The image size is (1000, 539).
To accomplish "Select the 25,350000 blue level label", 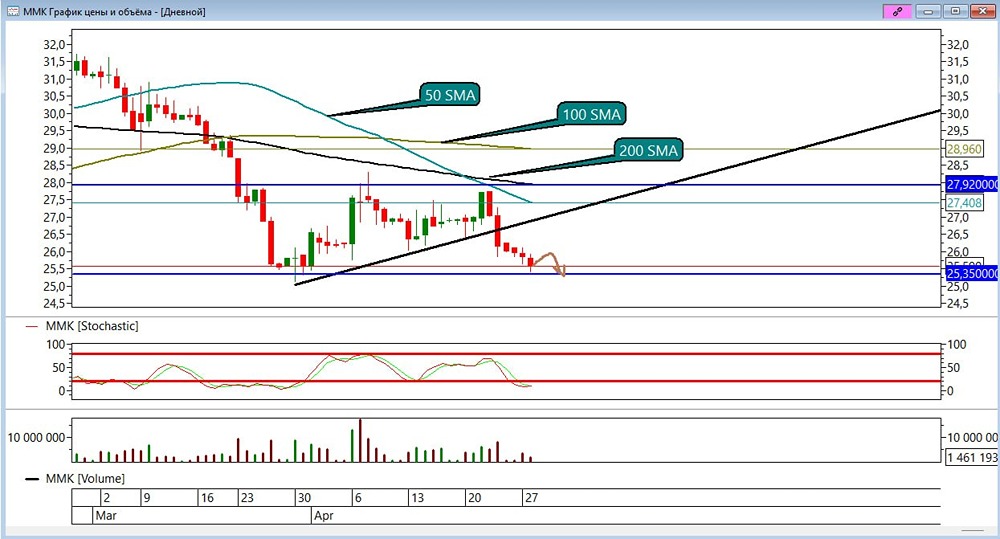I will pos(972,274).
